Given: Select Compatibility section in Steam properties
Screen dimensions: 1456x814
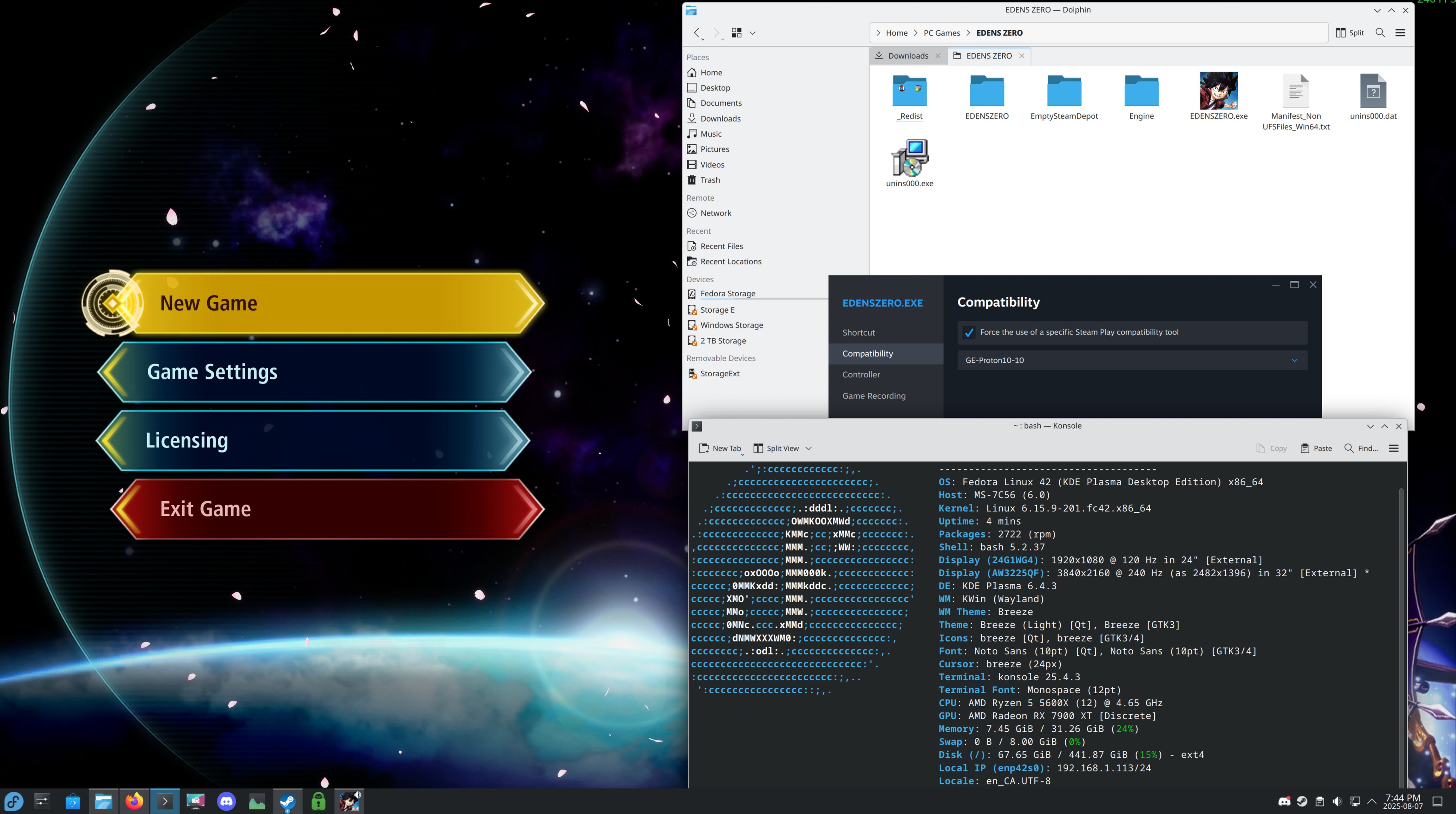Looking at the screenshot, I should [886, 353].
